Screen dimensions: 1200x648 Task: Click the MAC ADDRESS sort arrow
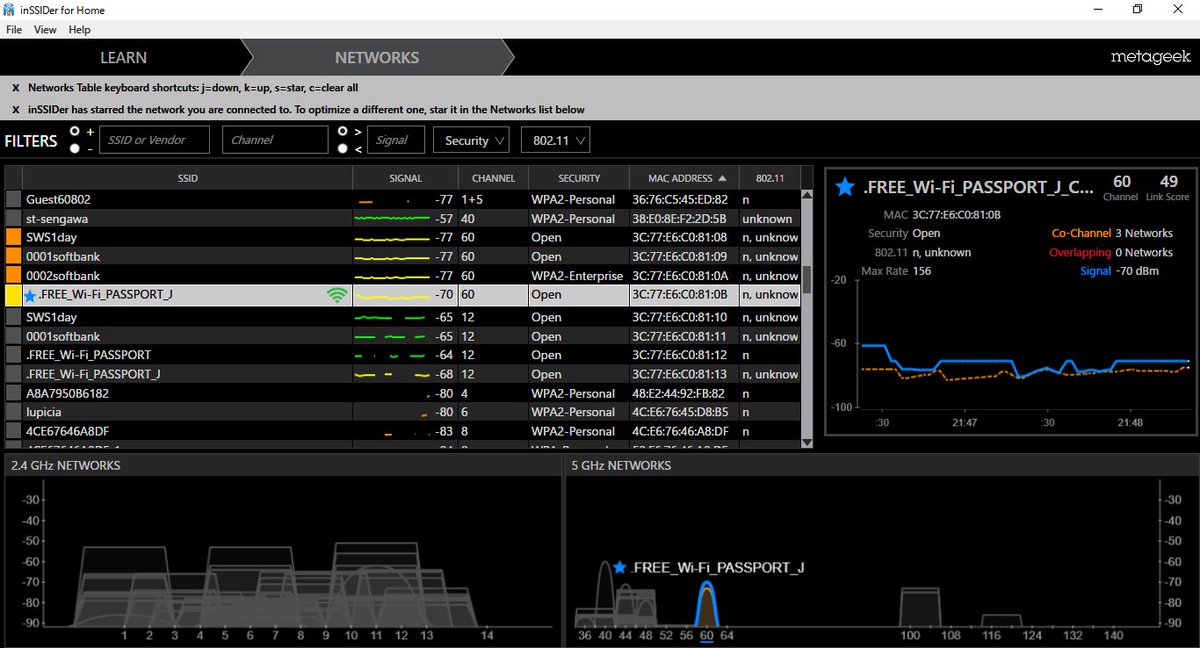coord(722,178)
